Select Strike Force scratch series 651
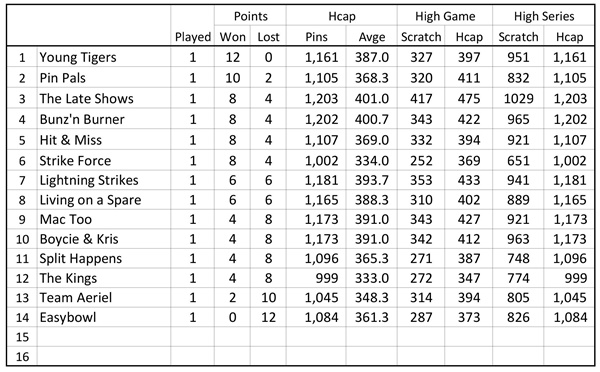Viewport: 600px width, 372px height. (x=518, y=160)
